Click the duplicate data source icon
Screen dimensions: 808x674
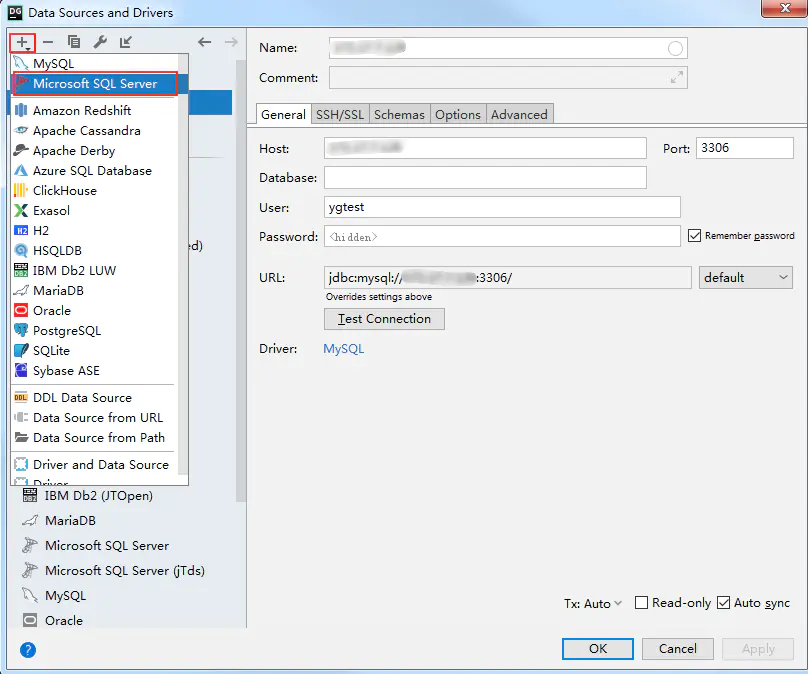(74, 42)
